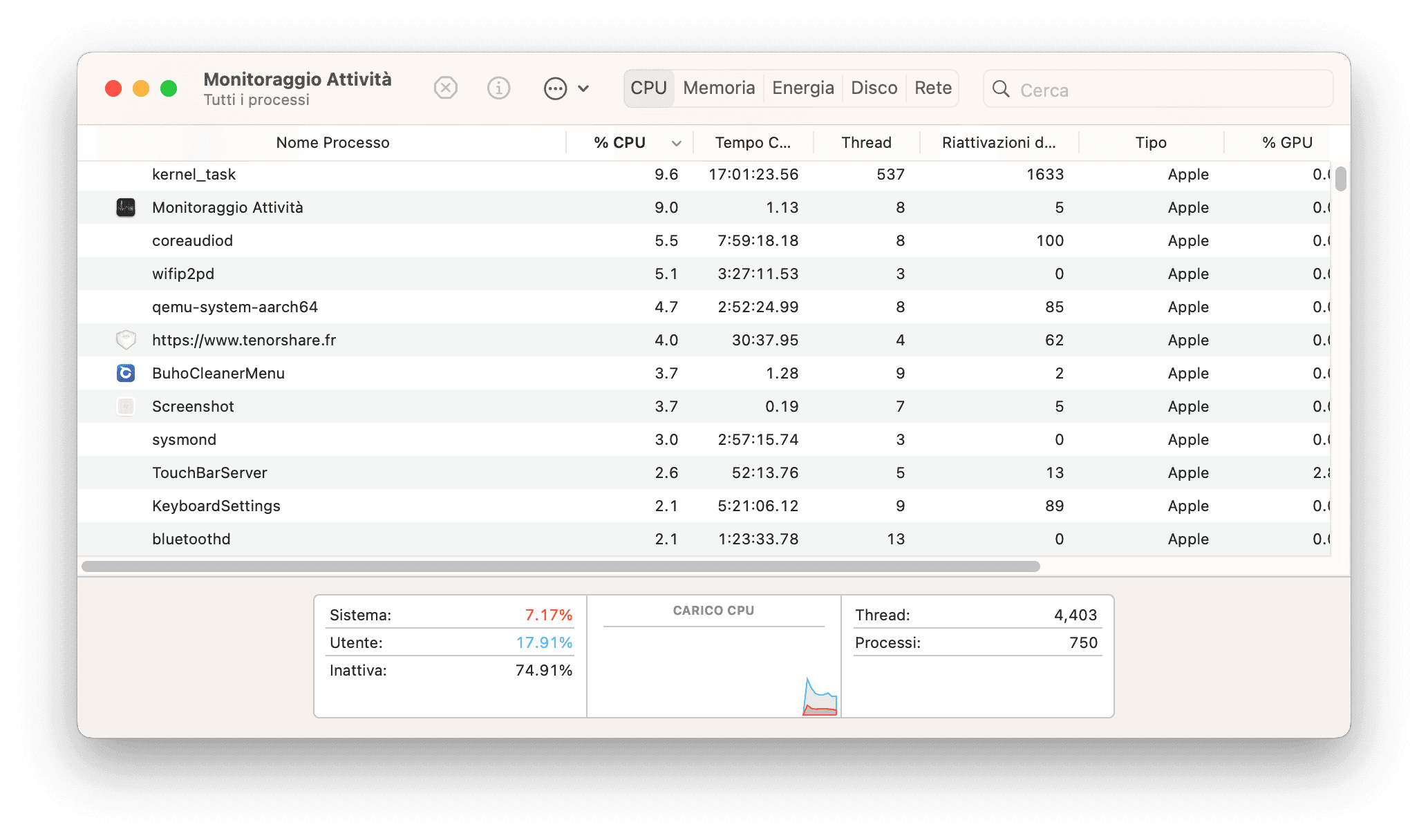Click the ellipsis more-actions icon
Image resolution: width=1428 pixels, height=840 pixels.
(x=555, y=88)
